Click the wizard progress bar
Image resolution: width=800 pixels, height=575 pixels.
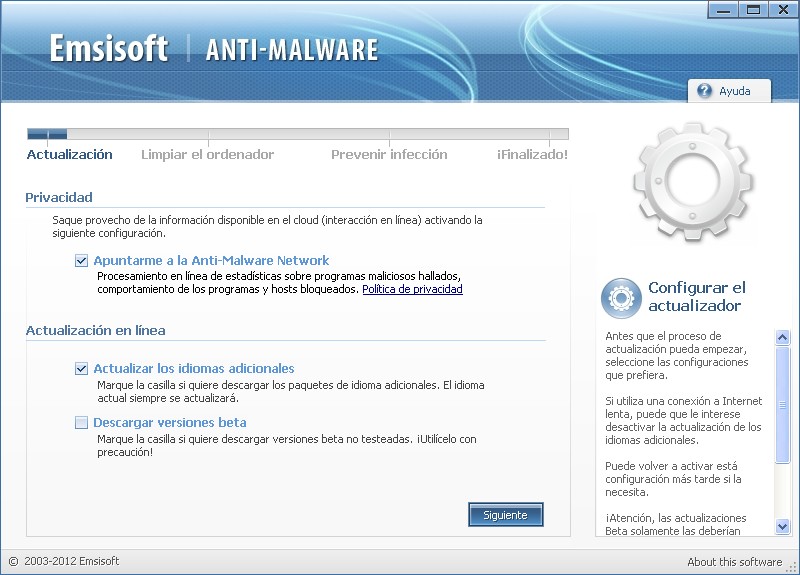pyautogui.click(x=298, y=134)
